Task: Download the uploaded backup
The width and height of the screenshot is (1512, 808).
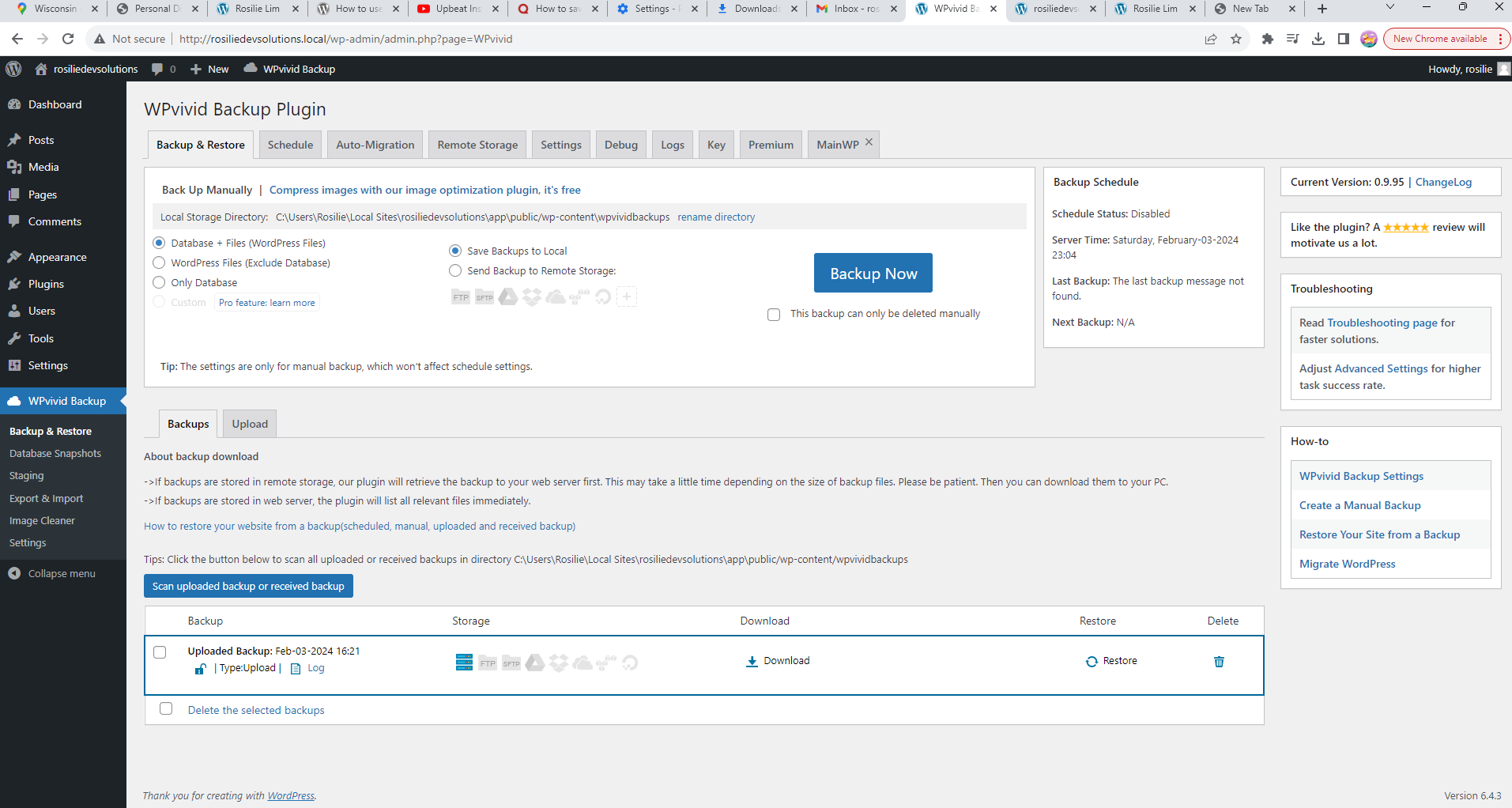Action: point(778,661)
